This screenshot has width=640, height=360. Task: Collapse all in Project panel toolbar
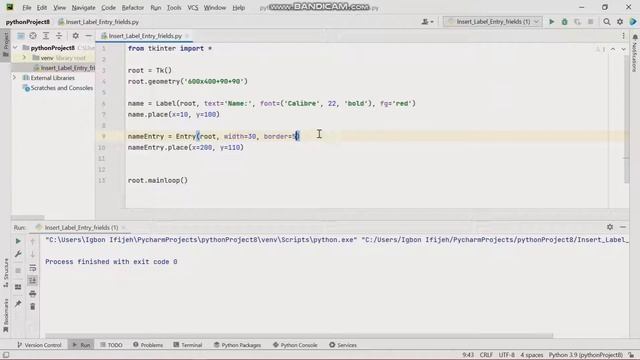click(x=59, y=36)
